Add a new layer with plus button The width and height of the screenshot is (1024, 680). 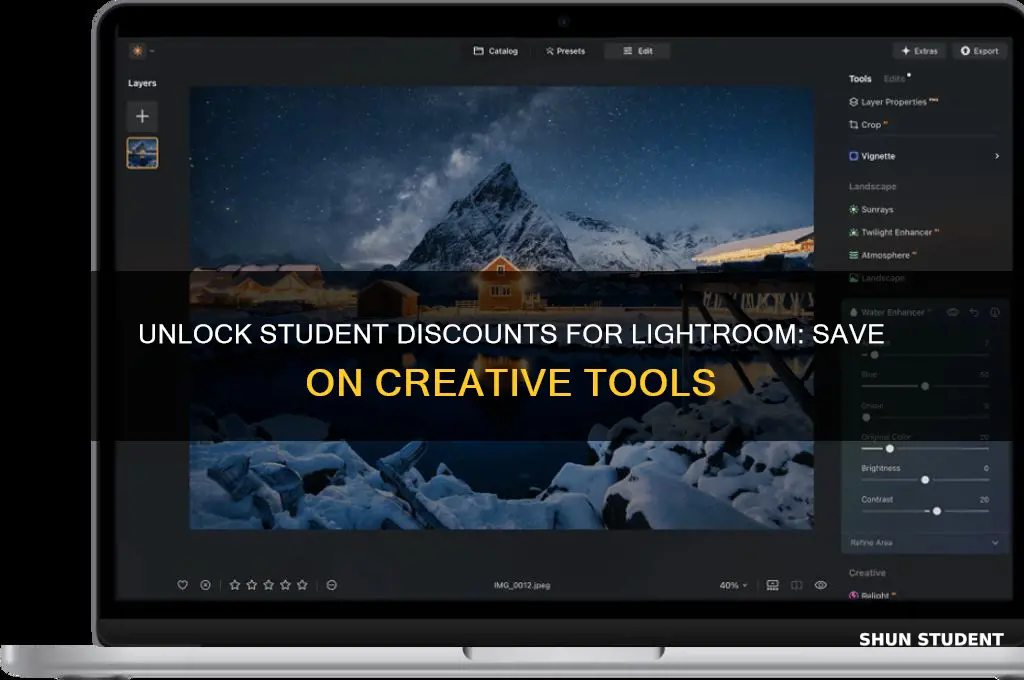[142, 116]
